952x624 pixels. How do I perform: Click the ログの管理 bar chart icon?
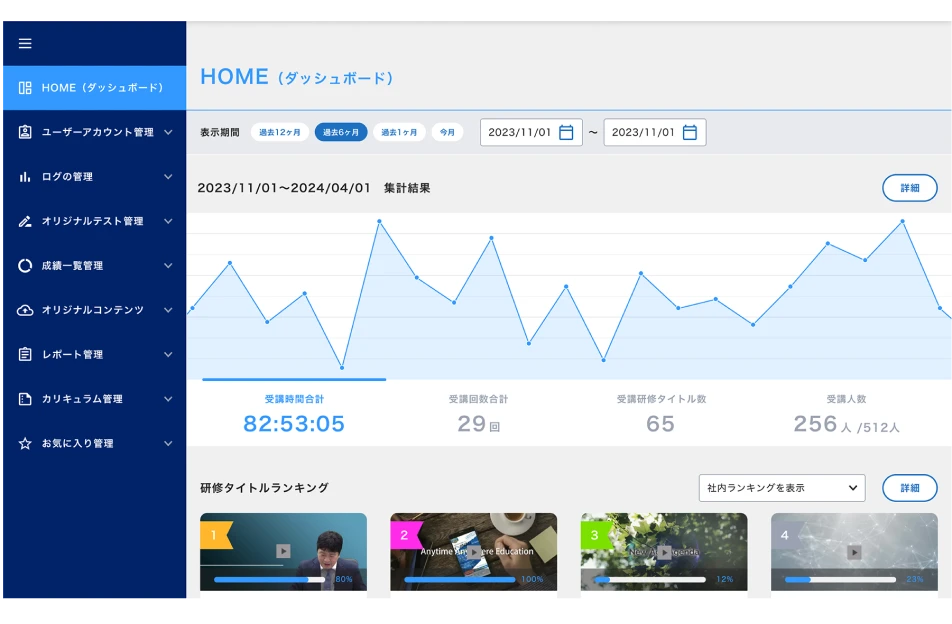[25, 177]
